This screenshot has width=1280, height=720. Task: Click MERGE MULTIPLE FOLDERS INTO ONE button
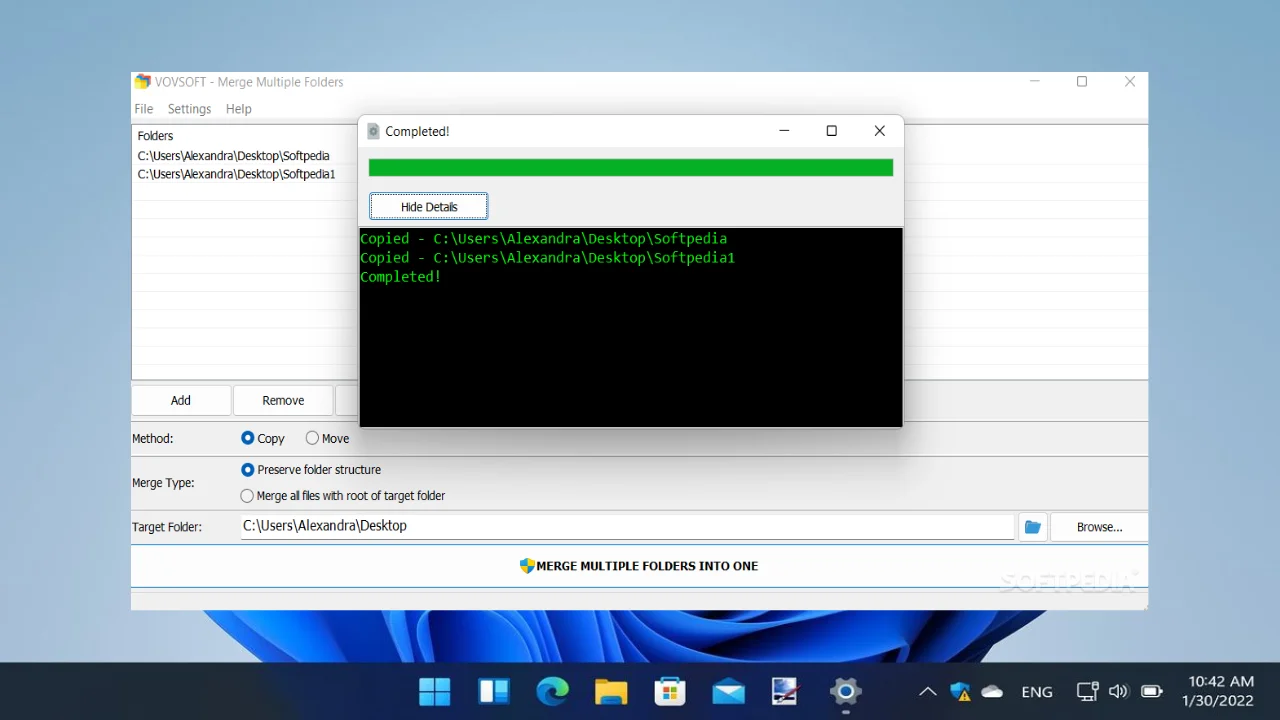tap(639, 566)
